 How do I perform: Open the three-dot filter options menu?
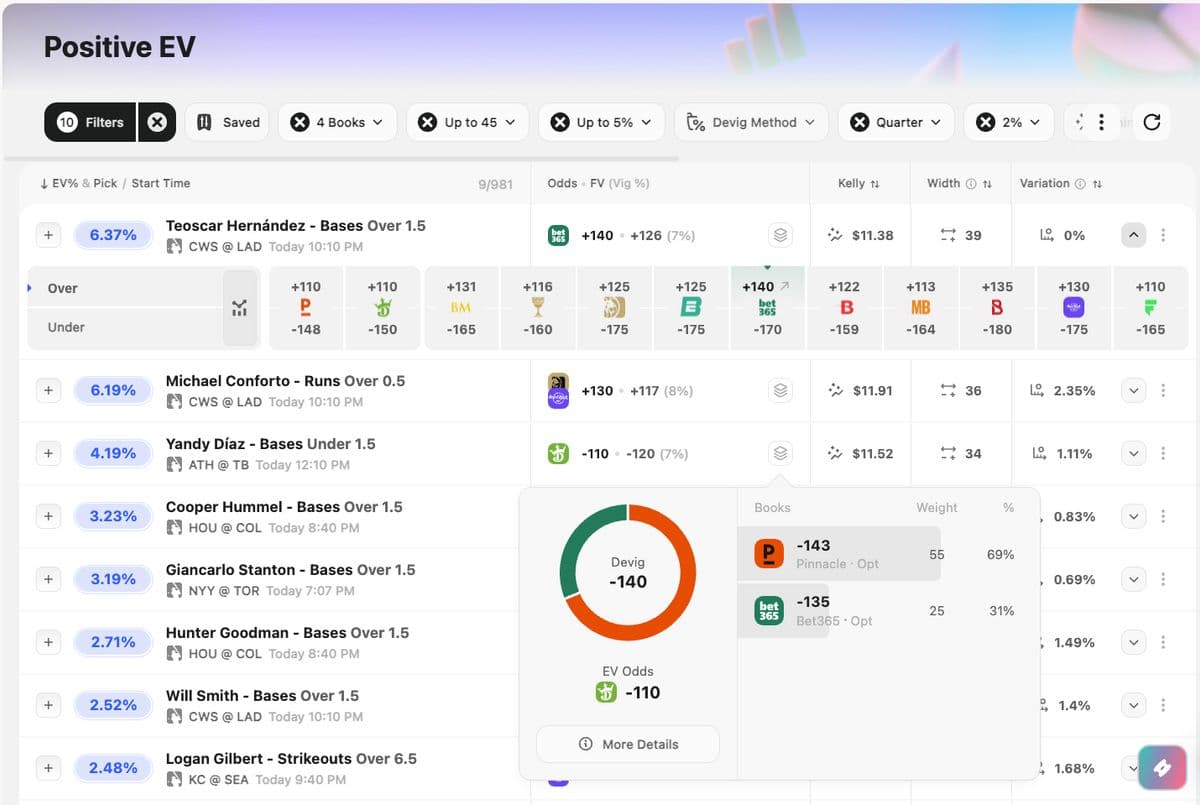(x=1101, y=122)
